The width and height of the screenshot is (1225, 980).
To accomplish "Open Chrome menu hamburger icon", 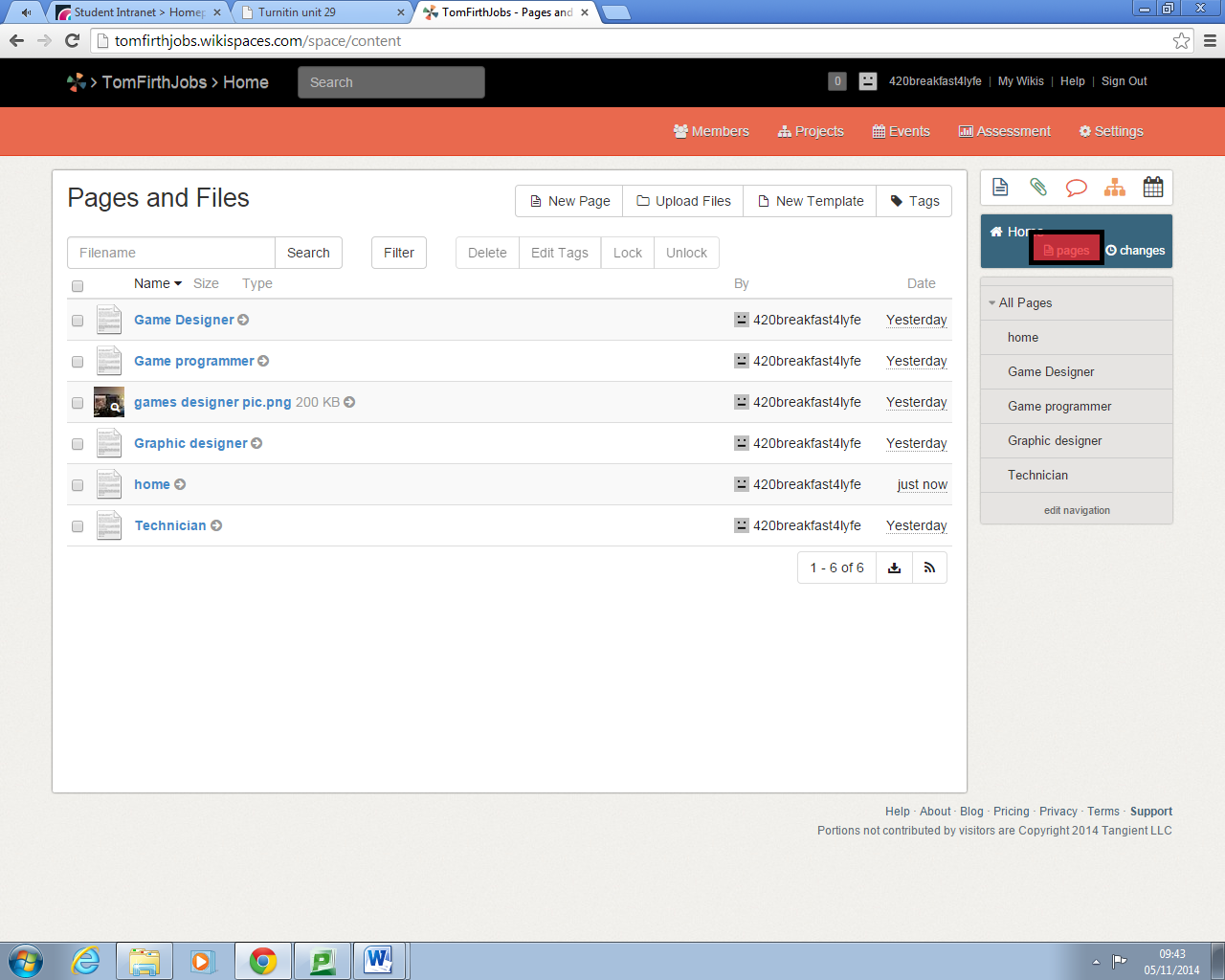I will pos(1210,40).
